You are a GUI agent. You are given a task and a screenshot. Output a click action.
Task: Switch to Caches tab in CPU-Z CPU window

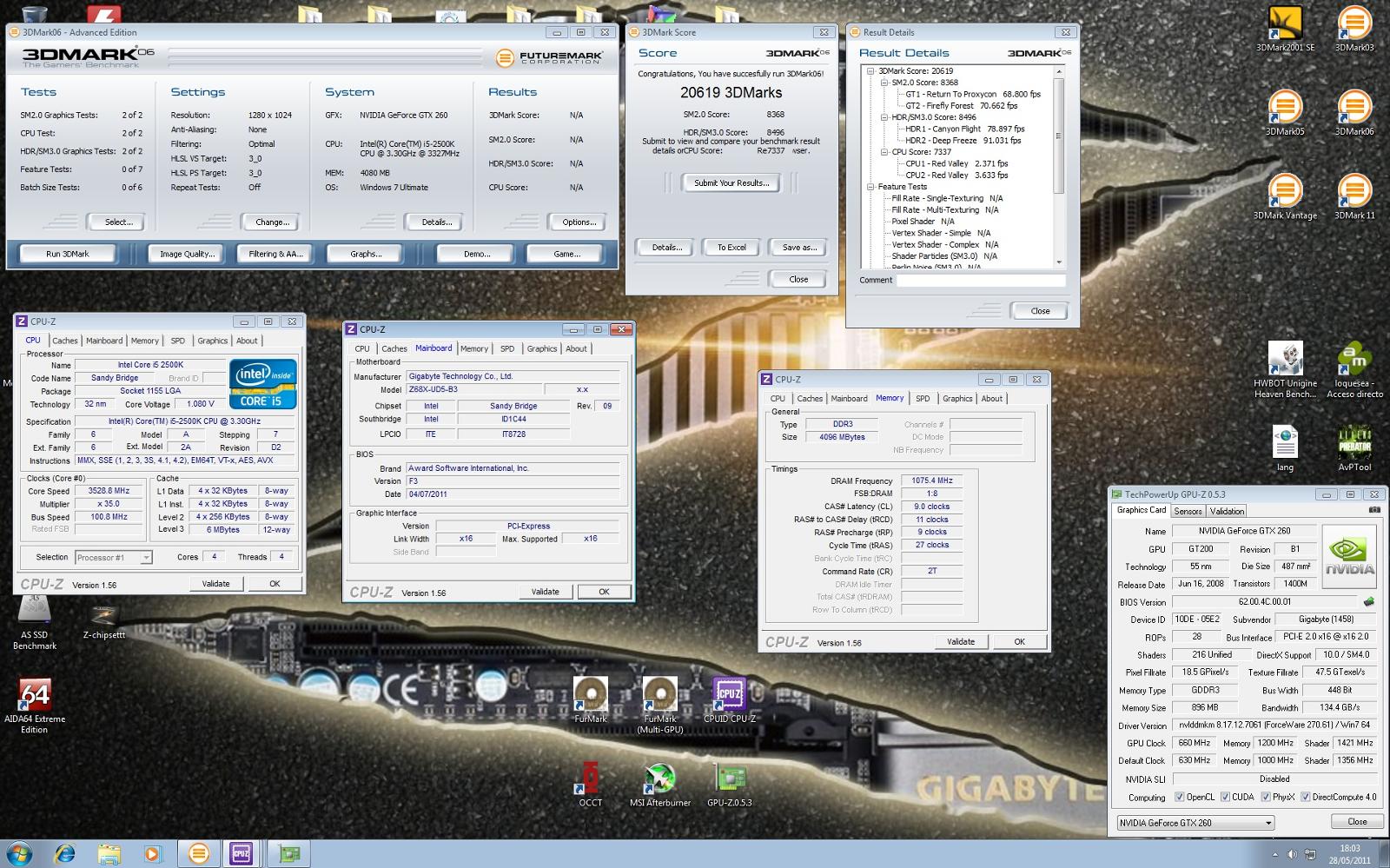(x=64, y=341)
